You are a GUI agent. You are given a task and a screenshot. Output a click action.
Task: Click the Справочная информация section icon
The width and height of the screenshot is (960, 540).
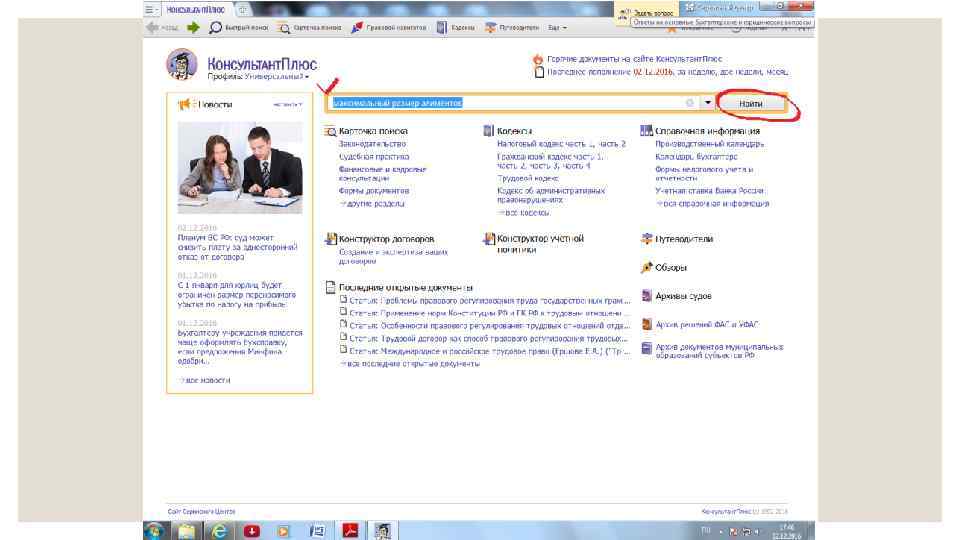pyautogui.click(x=646, y=130)
